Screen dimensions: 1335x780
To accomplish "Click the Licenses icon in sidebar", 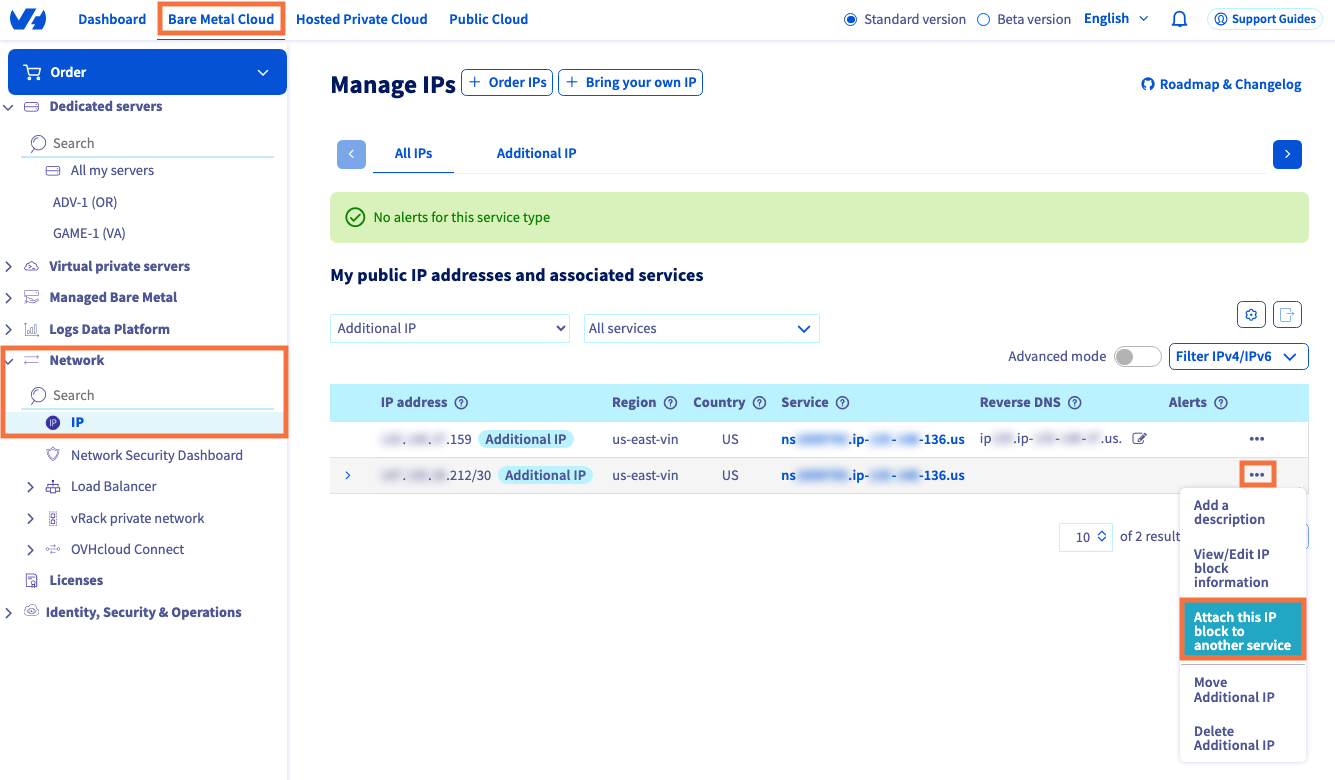I will 32,581.
